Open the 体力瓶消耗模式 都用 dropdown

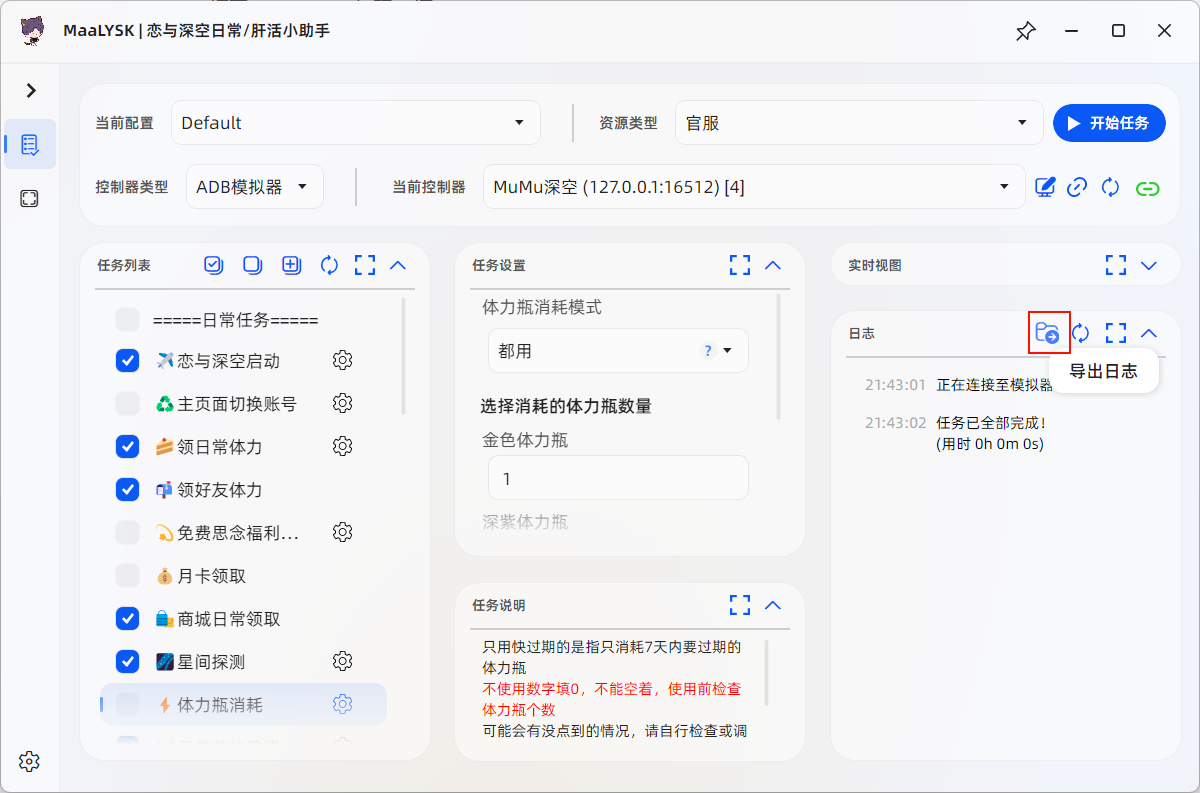coord(618,351)
